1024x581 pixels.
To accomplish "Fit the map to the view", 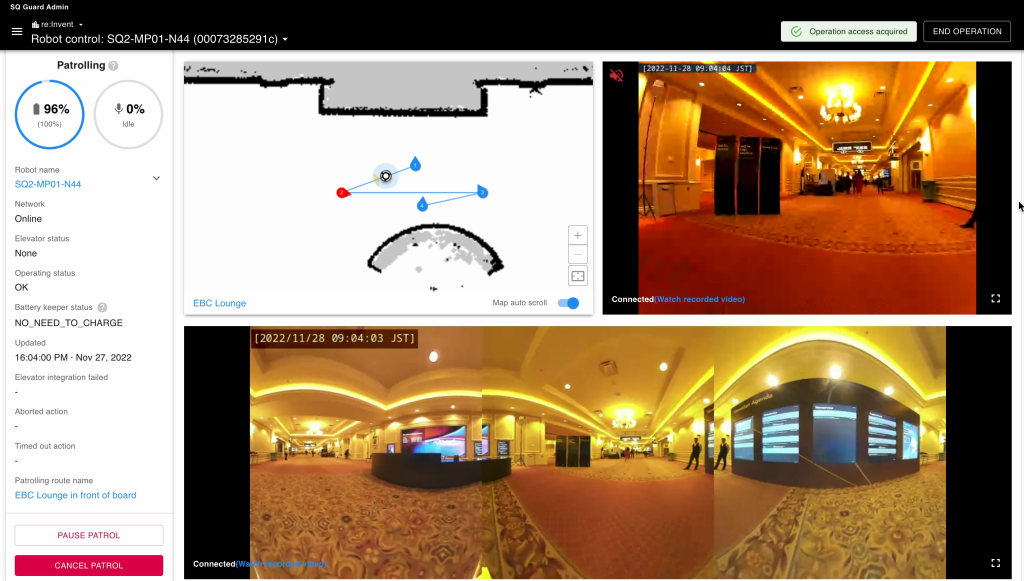I will (577, 275).
